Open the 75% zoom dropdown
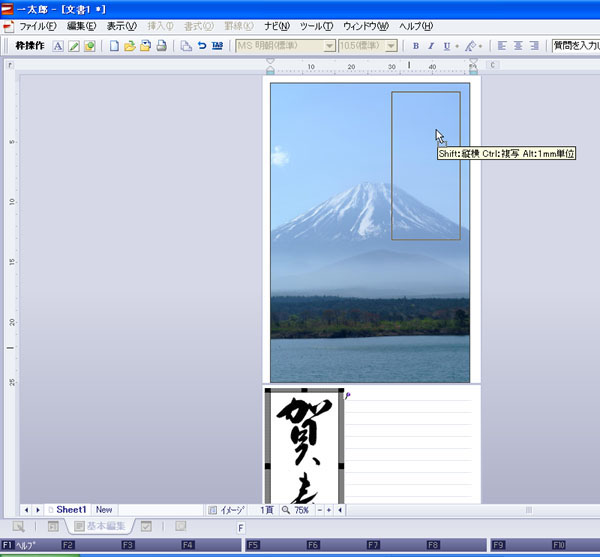 300,510
